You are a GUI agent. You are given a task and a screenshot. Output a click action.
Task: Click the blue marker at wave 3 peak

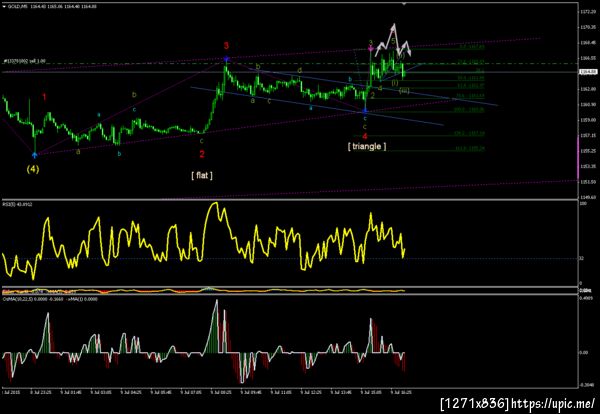[226, 59]
